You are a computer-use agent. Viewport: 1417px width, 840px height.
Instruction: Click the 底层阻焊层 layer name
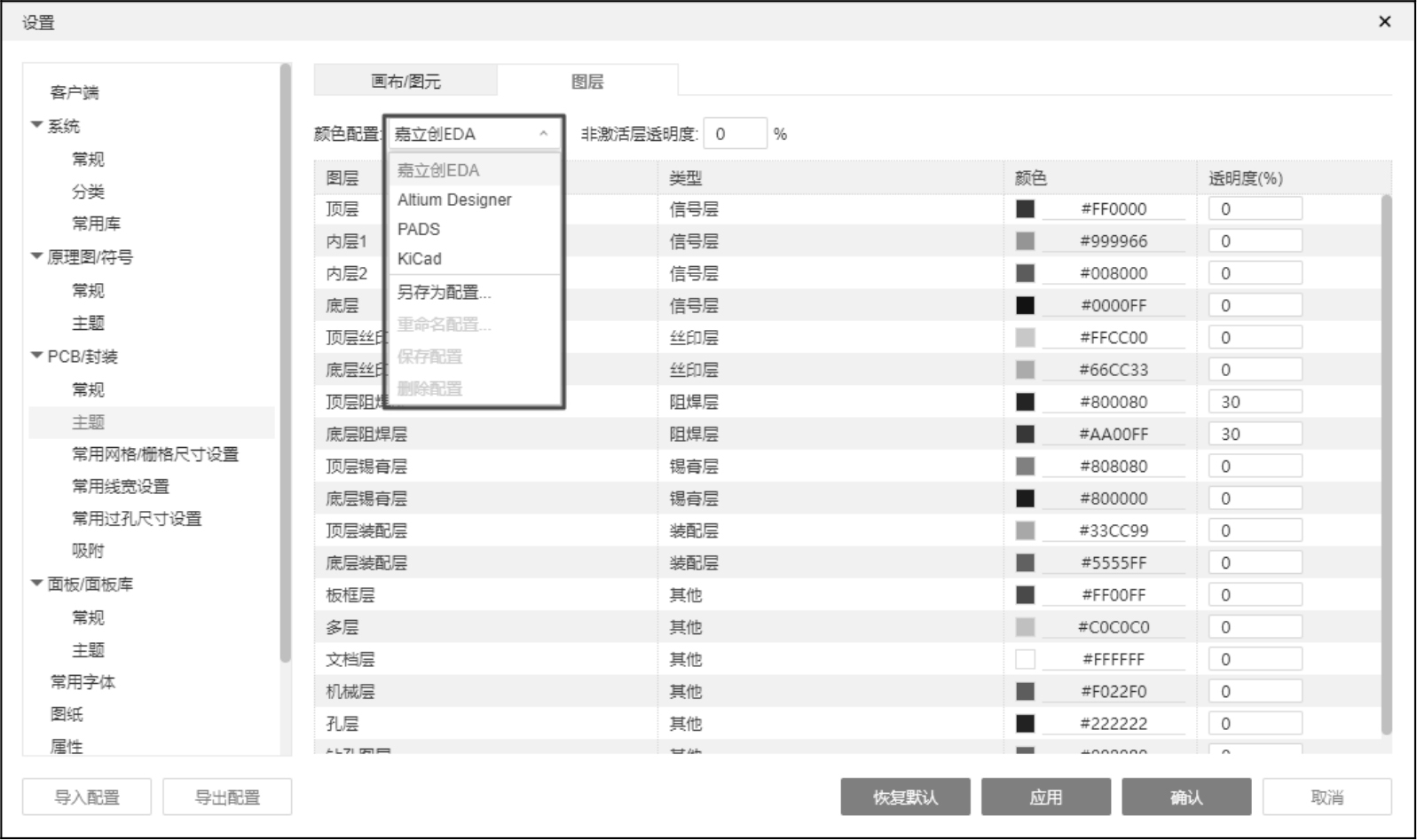[x=366, y=434]
